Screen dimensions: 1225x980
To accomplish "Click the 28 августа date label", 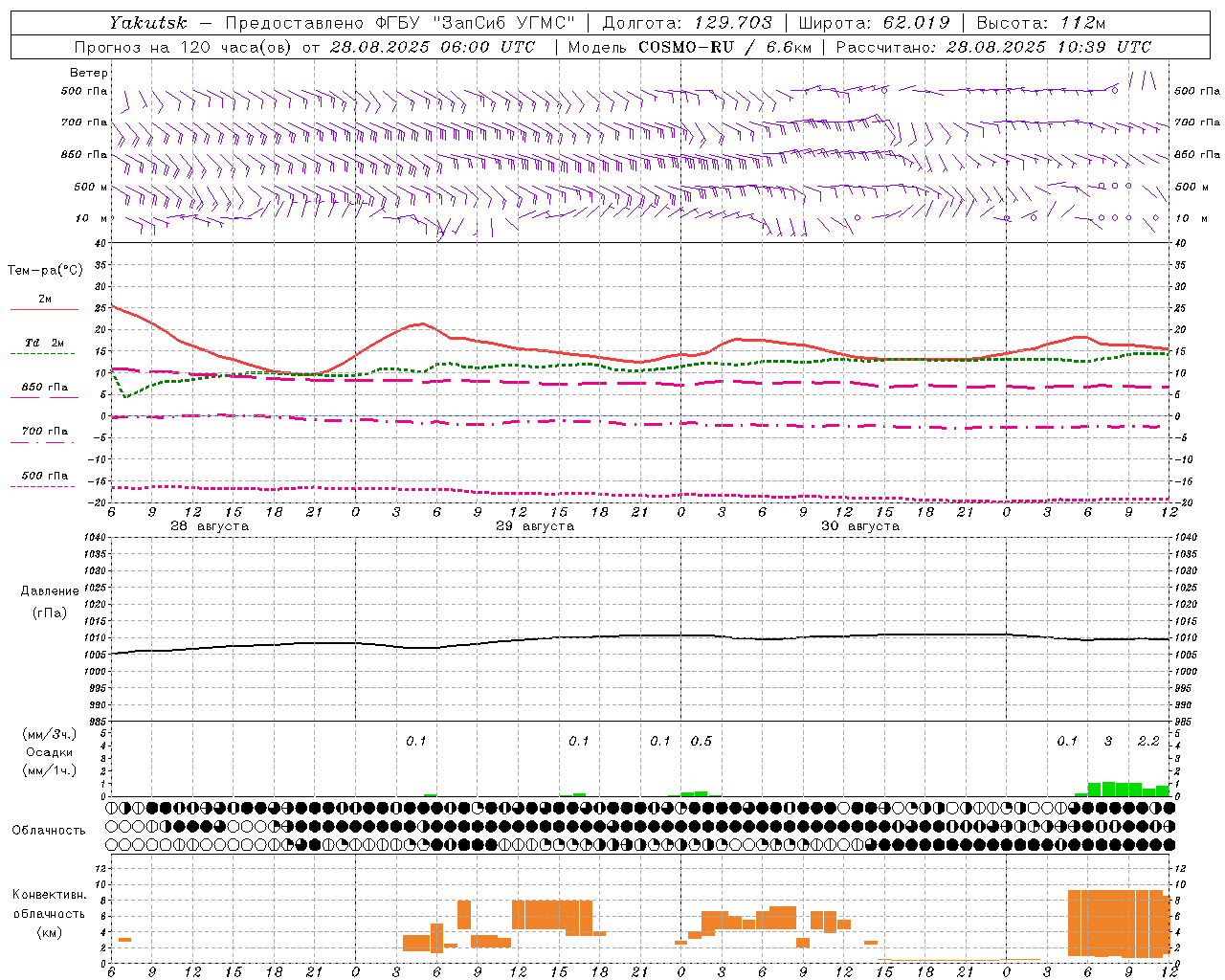I will coord(210,526).
